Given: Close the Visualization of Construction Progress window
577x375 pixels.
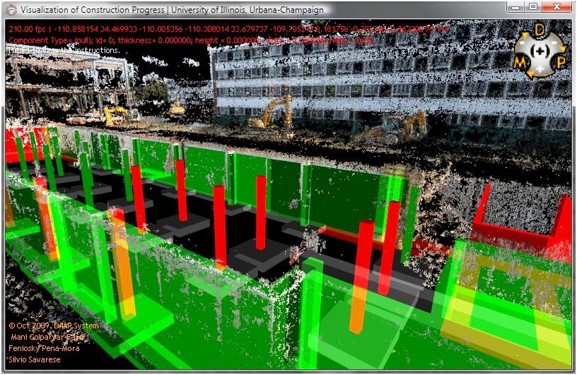Looking at the screenshot, I should tap(557, 7).
